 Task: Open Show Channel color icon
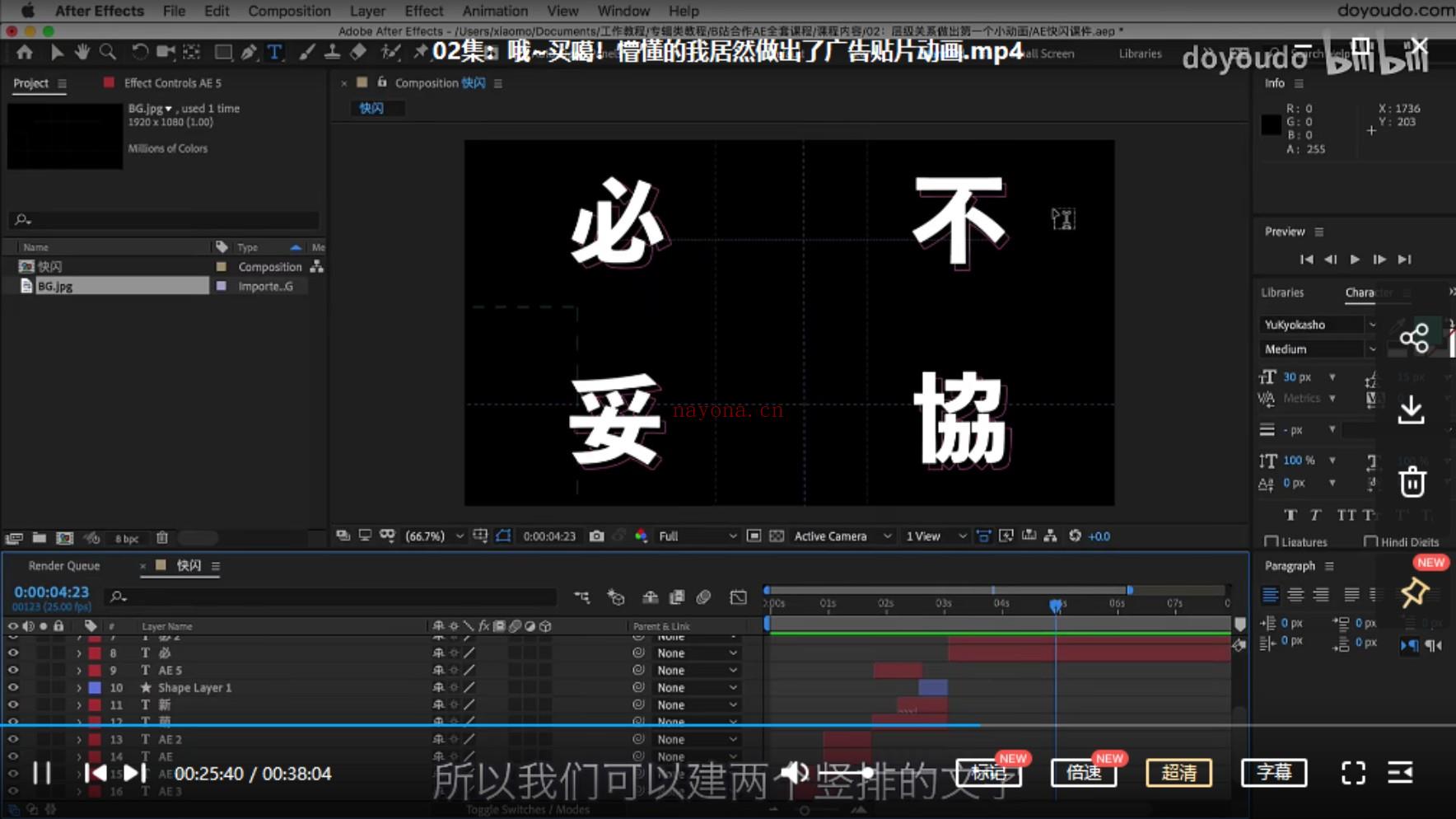[642, 536]
